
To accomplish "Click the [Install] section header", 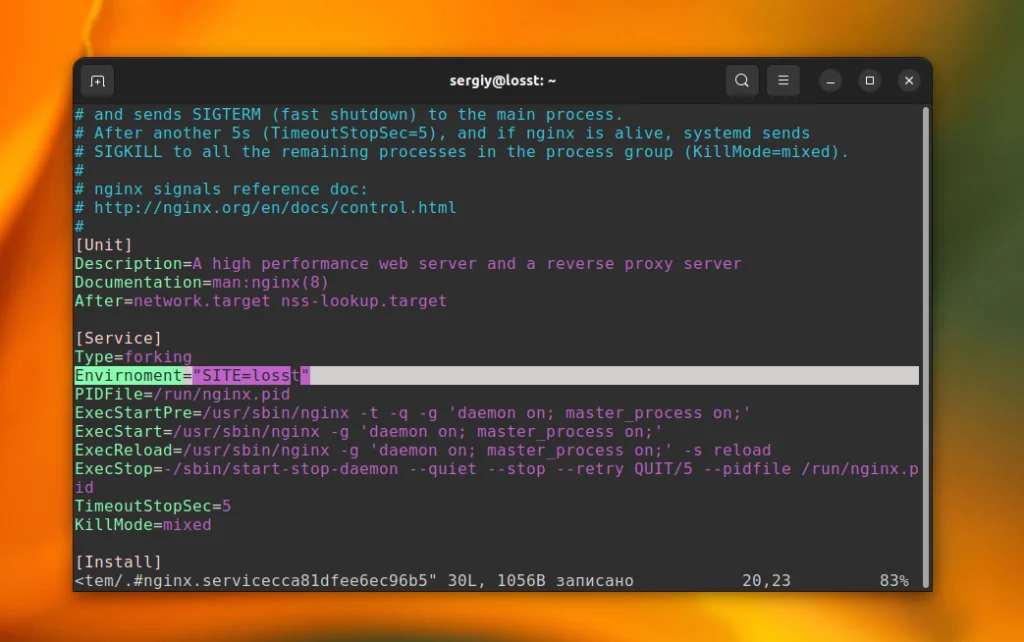I will (x=118, y=562).
